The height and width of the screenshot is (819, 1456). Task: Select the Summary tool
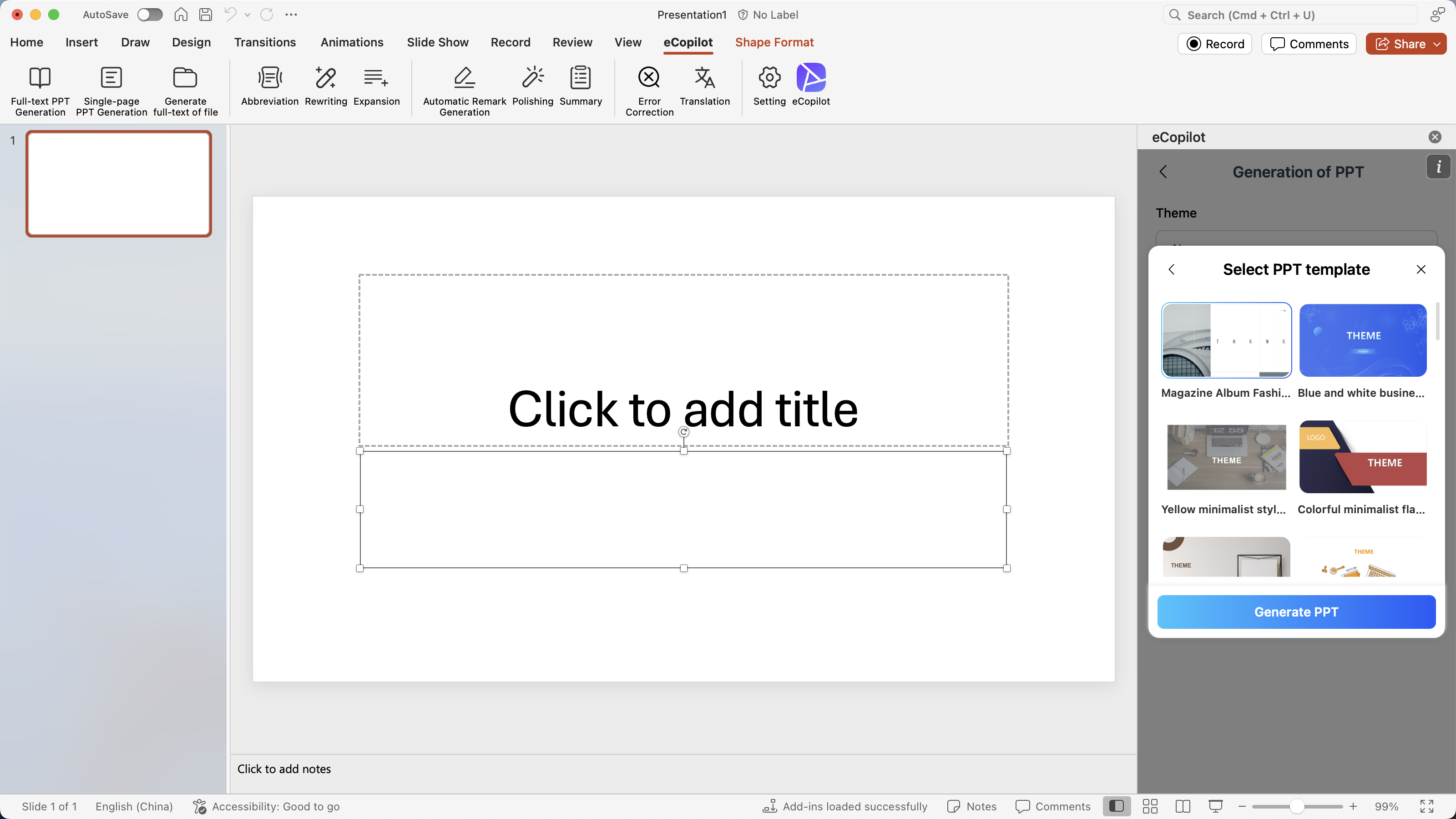(581, 88)
